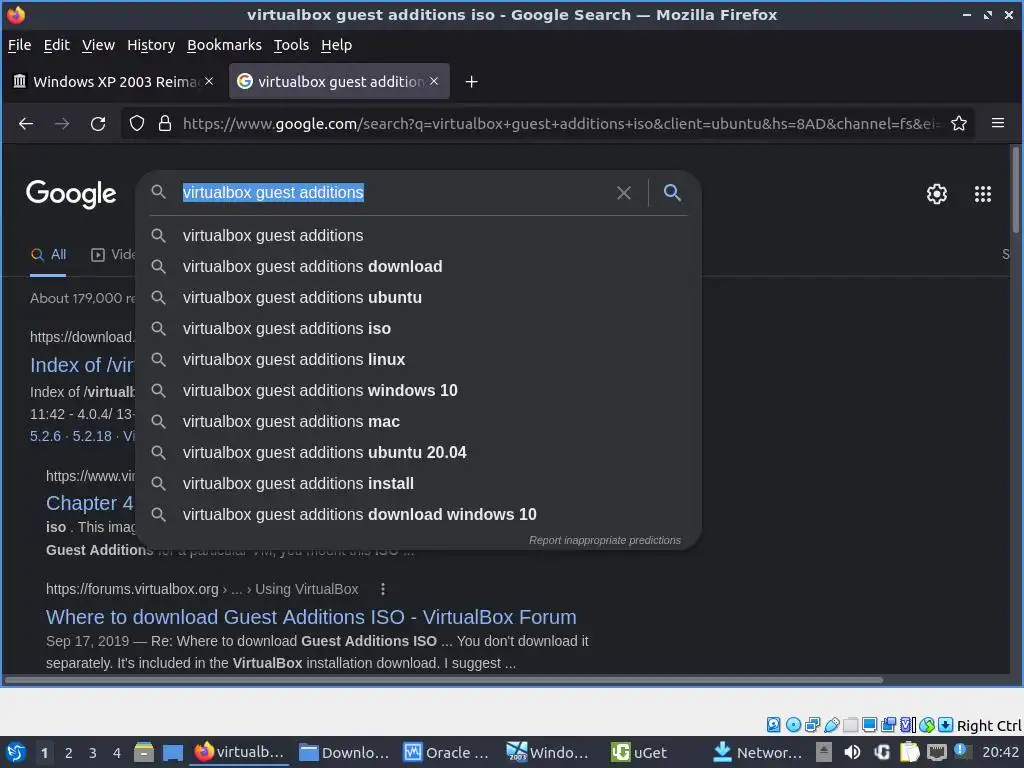Pick suggestion virtualbox guest additions install
Viewport: 1024px width, 768px height.
[418, 483]
